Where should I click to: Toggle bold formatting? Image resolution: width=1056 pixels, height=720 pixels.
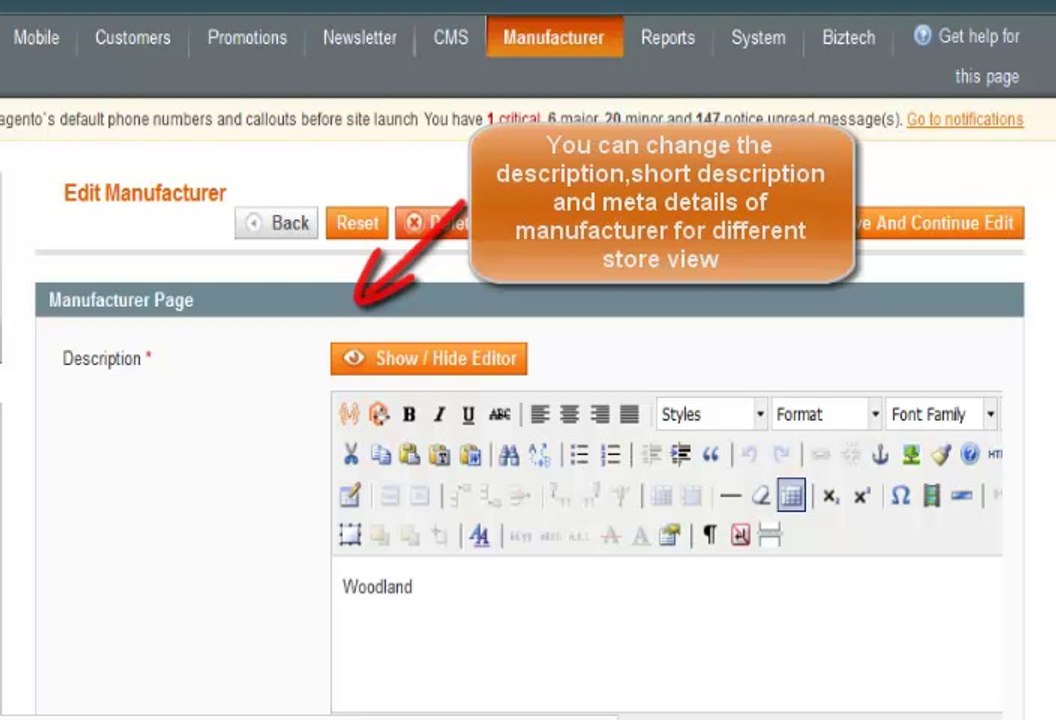(409, 414)
